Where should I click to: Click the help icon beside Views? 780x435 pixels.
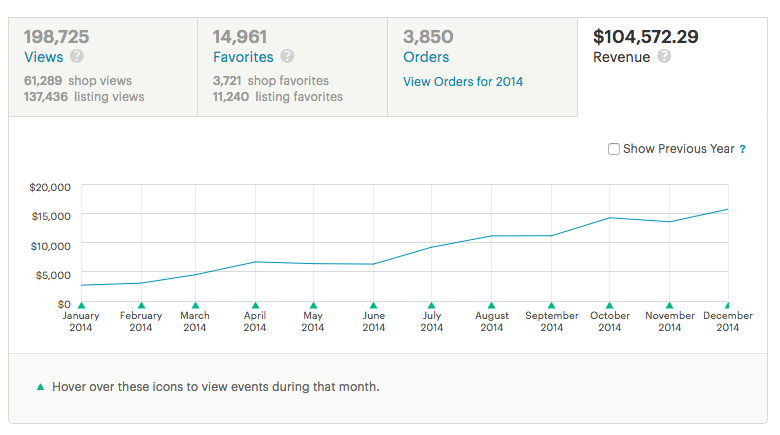[77, 56]
